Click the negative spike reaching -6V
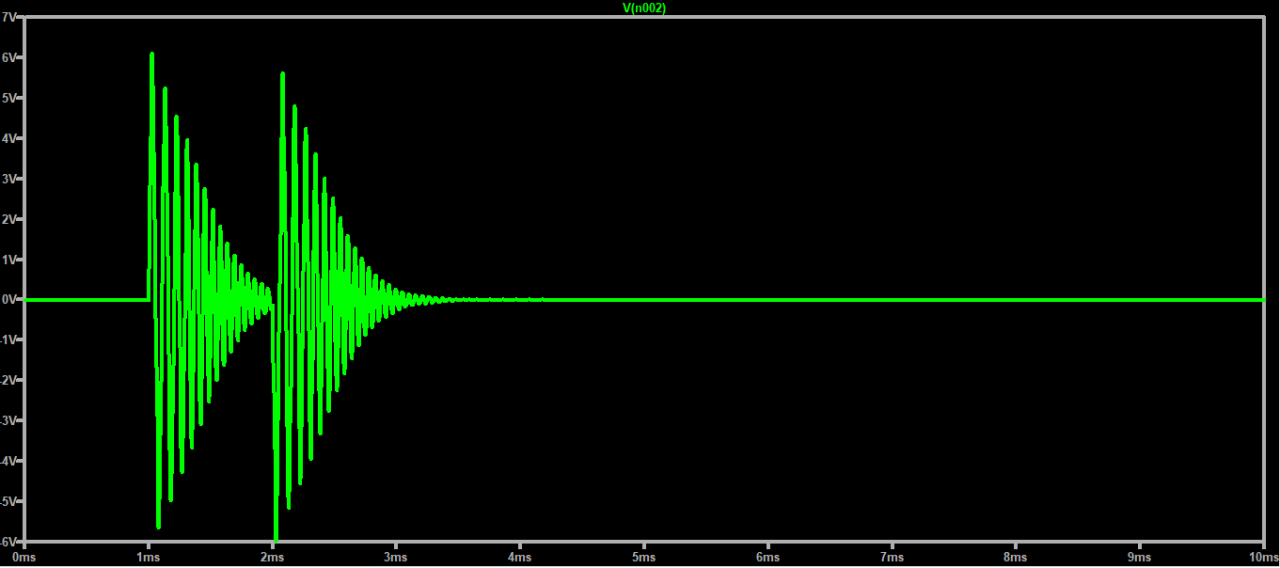 point(275,536)
